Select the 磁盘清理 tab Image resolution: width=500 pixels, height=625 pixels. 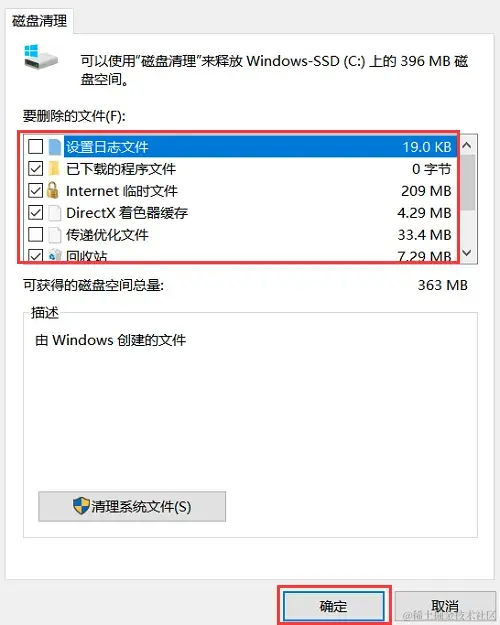pyautogui.click(x=39, y=21)
